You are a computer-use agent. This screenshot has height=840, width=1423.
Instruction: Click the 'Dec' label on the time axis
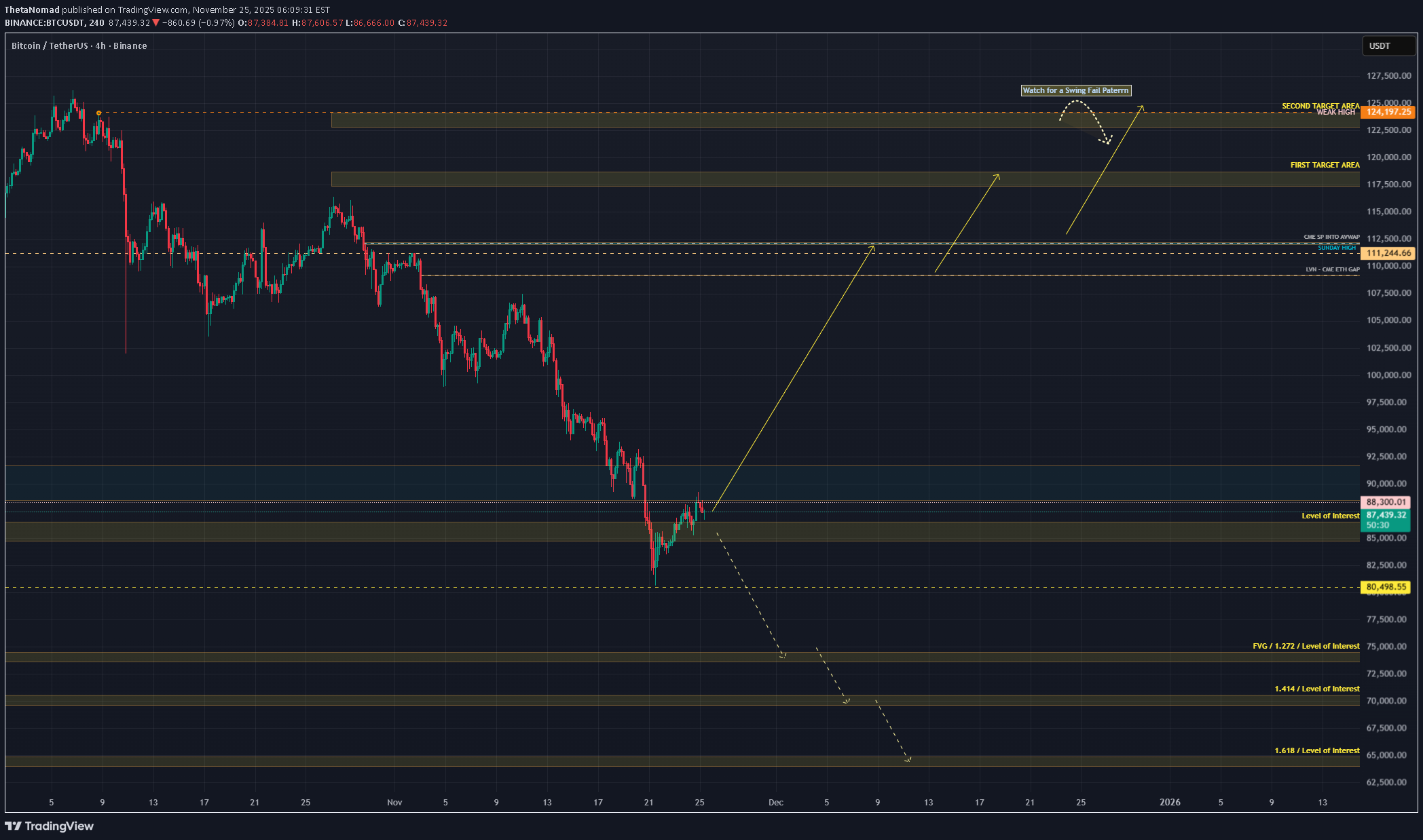coord(775,803)
